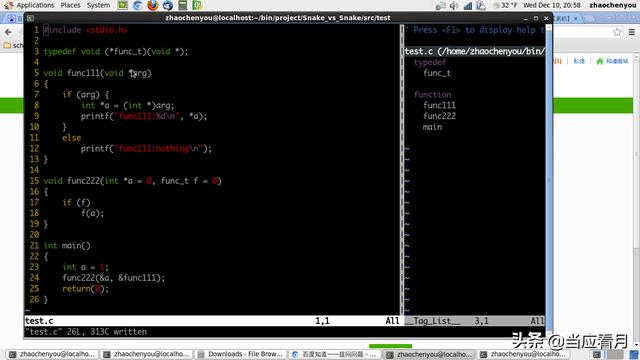
Task: Click the terminal's vertical scrollbar
Action: pyautogui.click(x=549, y=180)
